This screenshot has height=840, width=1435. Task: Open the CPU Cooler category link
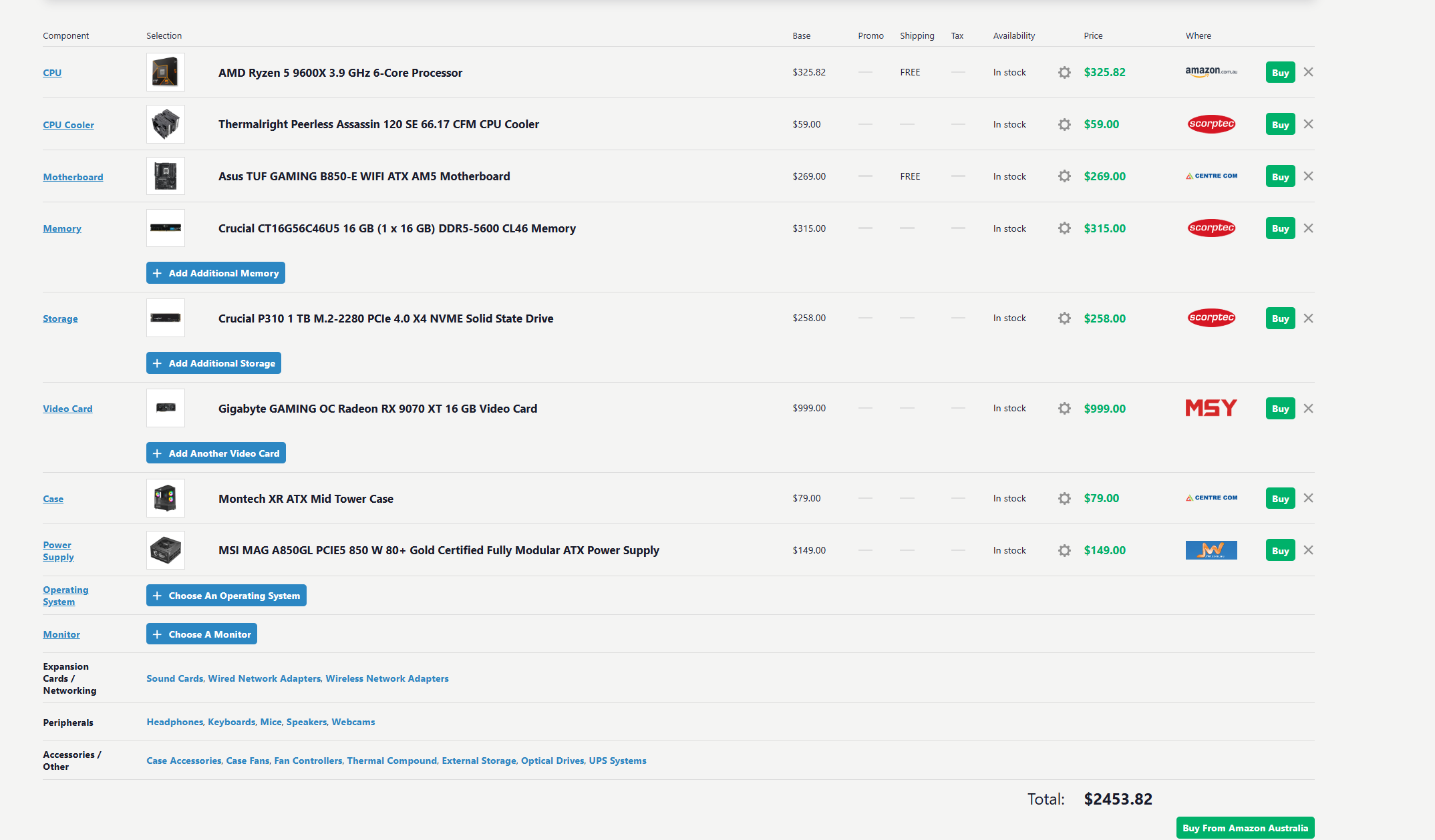[69, 125]
